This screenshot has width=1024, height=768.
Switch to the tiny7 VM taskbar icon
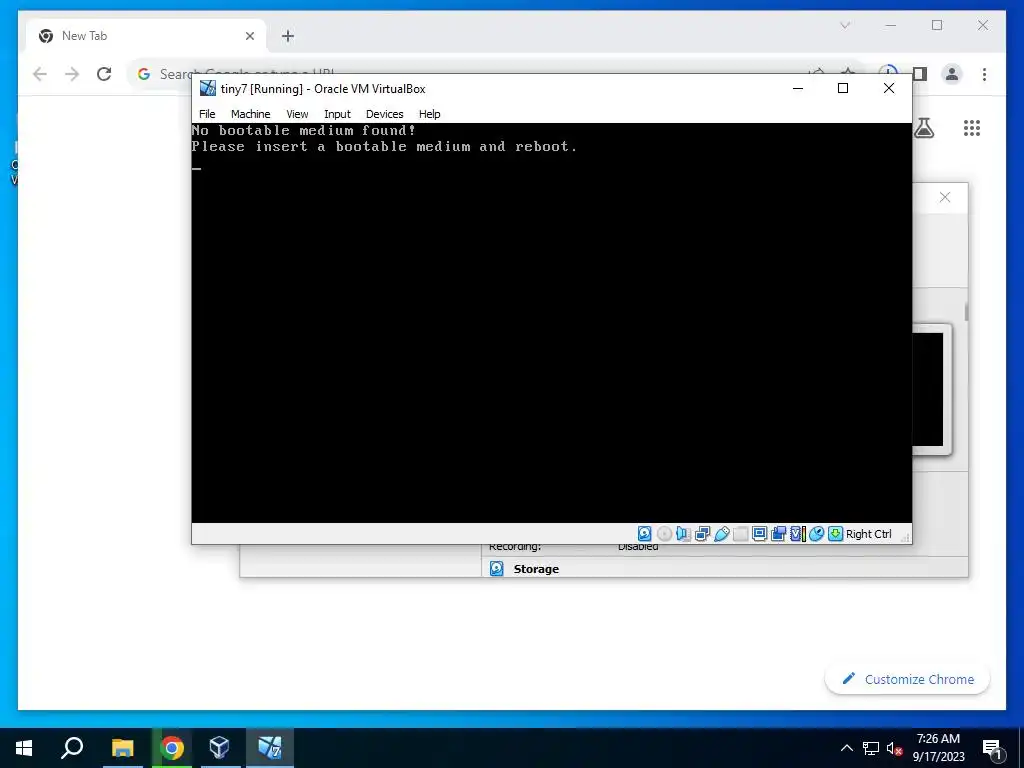tap(270, 748)
